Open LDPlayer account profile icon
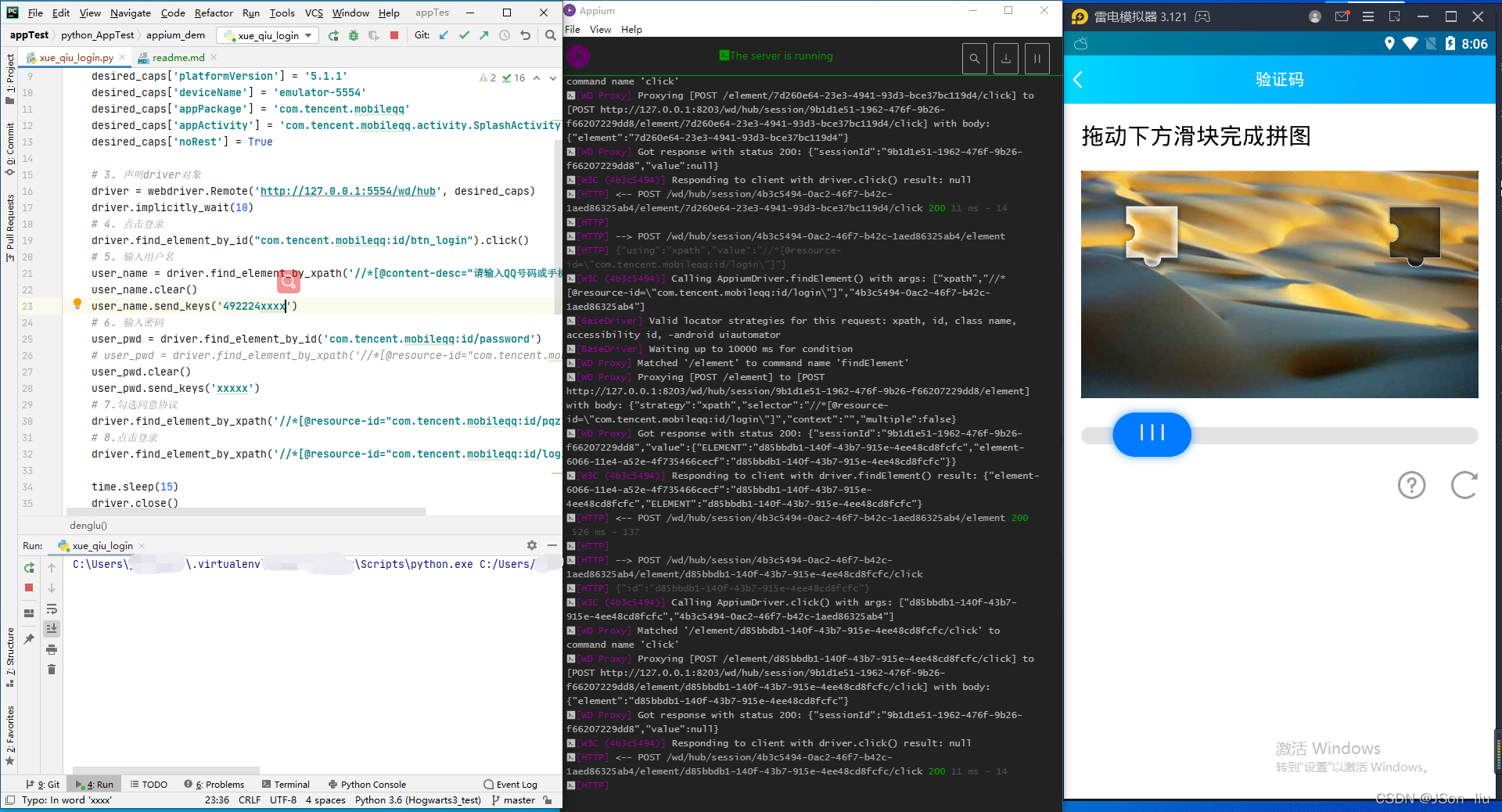1502x812 pixels. click(1315, 16)
